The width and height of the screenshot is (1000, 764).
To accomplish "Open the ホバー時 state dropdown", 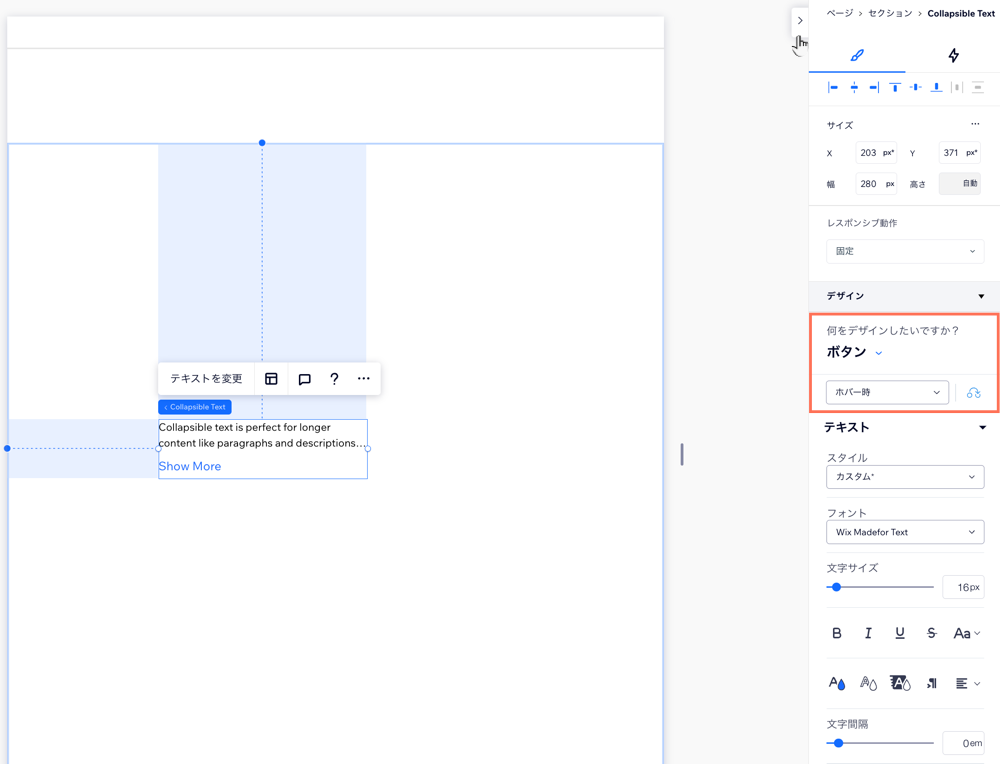I will (886, 392).
